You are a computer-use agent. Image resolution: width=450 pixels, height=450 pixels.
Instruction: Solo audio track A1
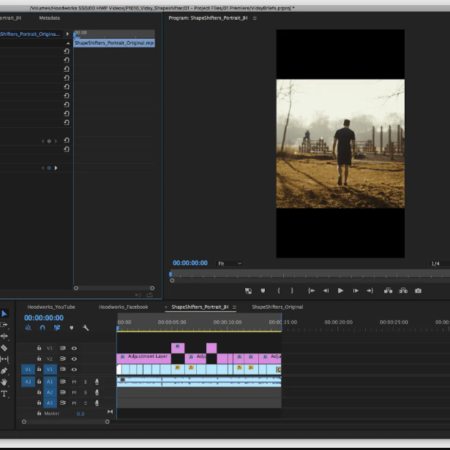85,382
